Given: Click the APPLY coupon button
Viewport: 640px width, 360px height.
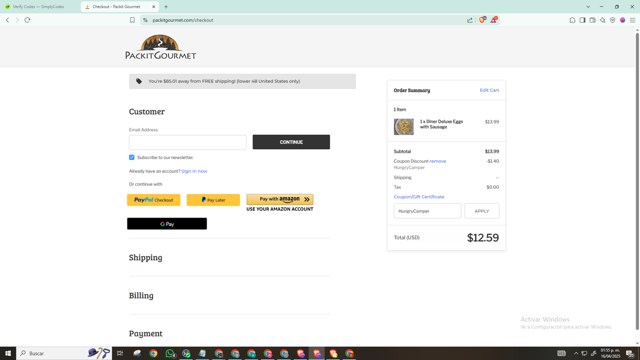Looking at the screenshot, I should click(482, 211).
